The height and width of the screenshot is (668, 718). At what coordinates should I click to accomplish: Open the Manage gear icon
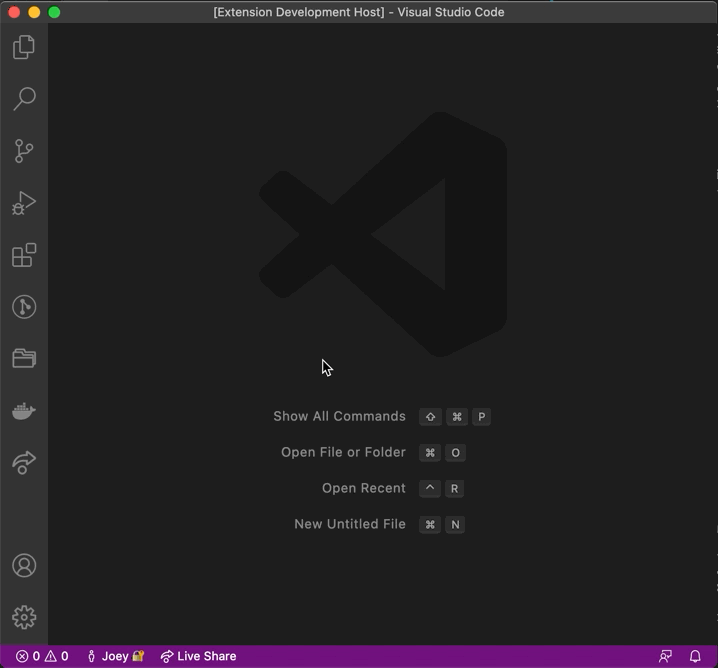pyautogui.click(x=24, y=617)
